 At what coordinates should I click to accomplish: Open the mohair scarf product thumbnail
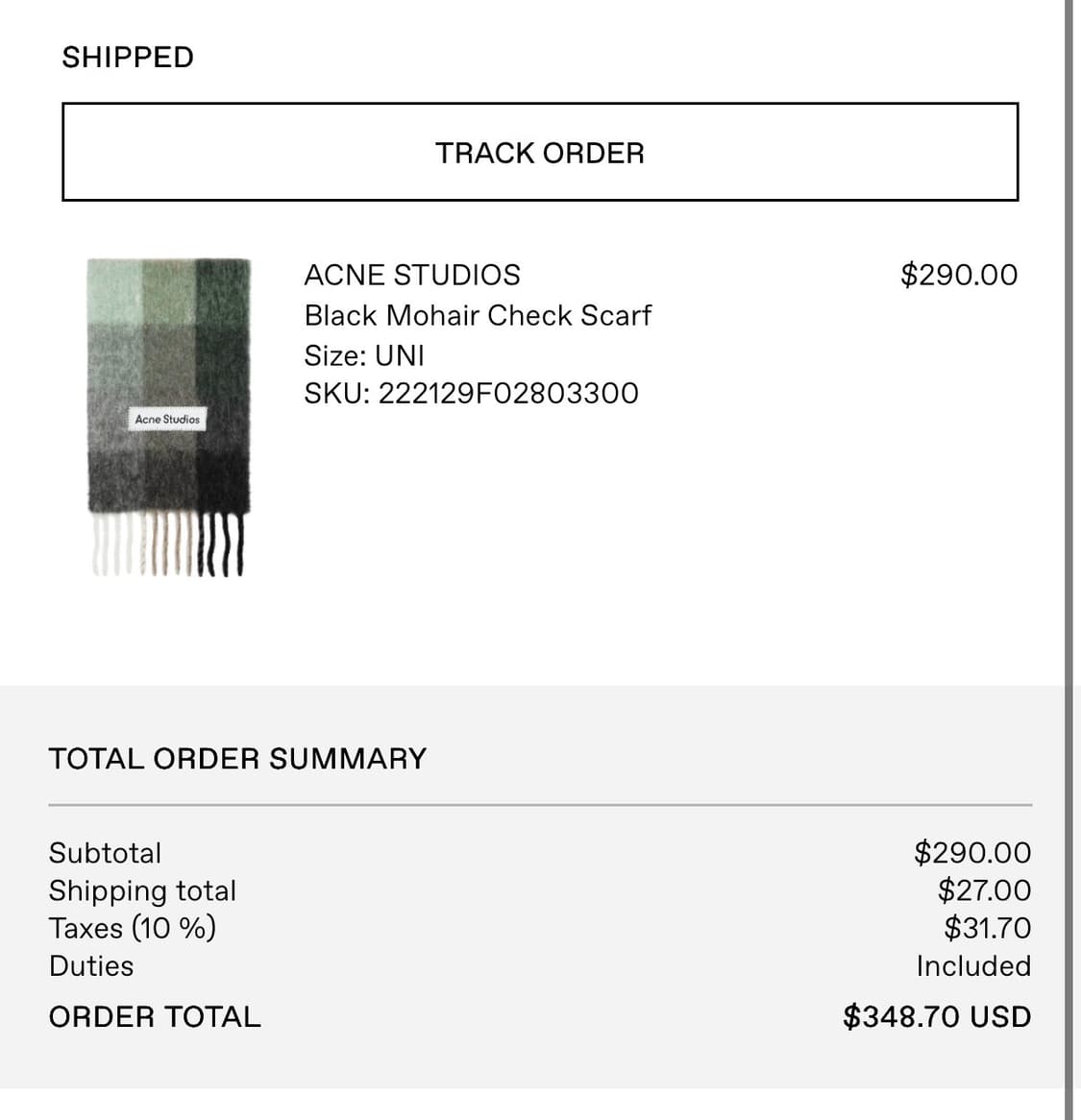168,417
